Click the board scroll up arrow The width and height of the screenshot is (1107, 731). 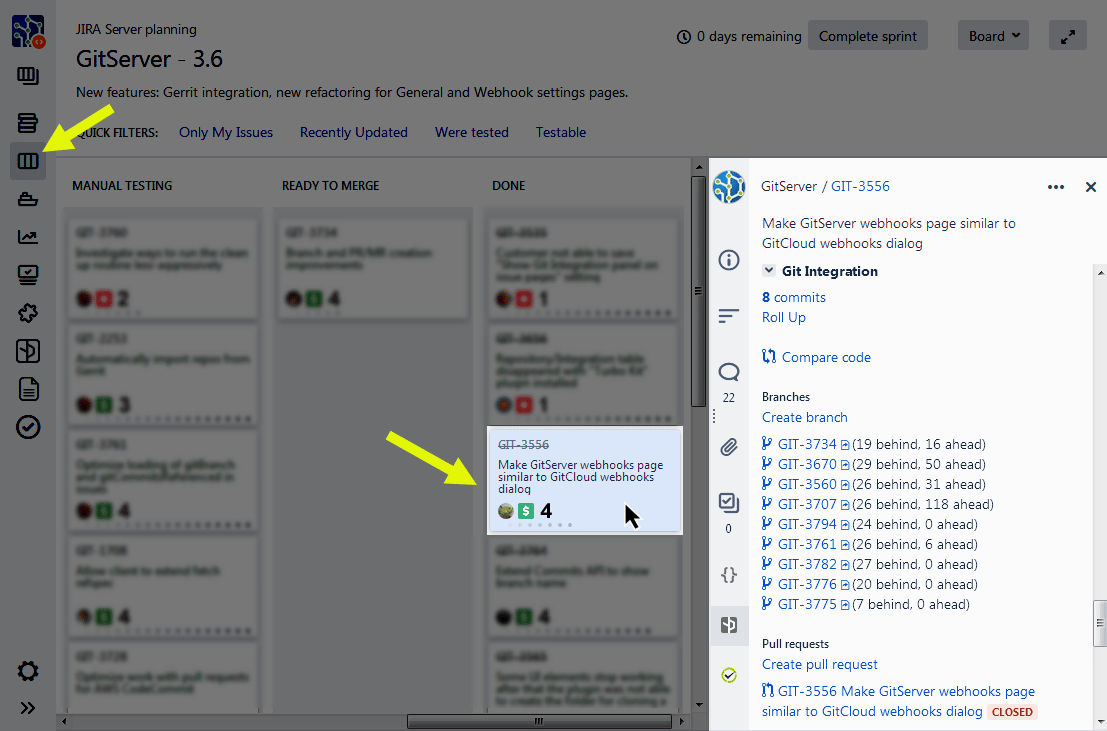tap(698, 167)
